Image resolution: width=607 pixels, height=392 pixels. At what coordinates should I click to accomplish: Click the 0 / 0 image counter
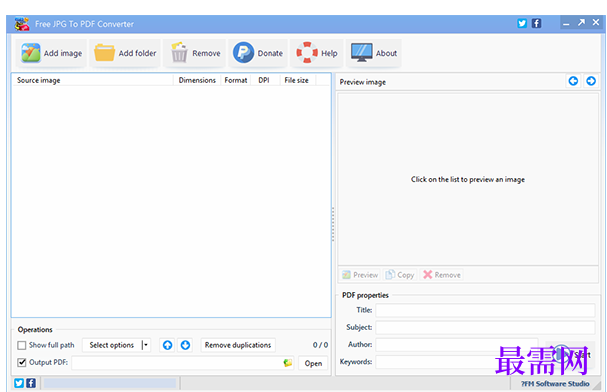pyautogui.click(x=320, y=345)
